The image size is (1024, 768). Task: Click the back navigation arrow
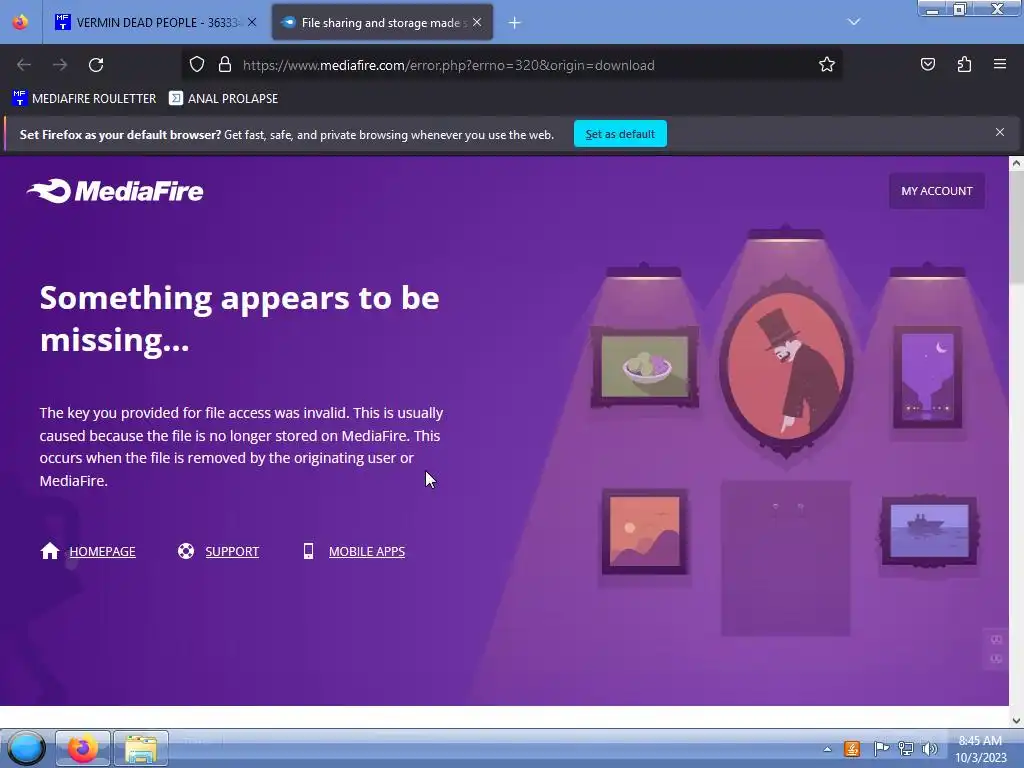click(x=24, y=65)
